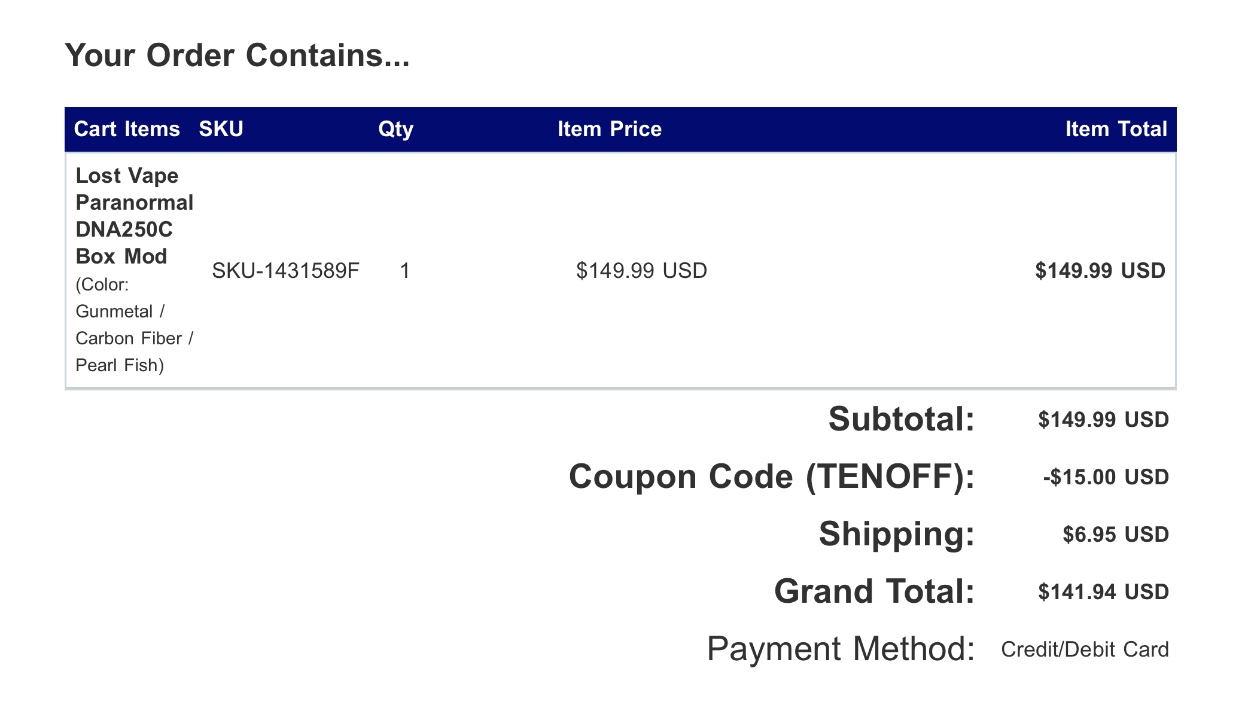
Task: Click the Cart Items column header
Action: [x=127, y=129]
